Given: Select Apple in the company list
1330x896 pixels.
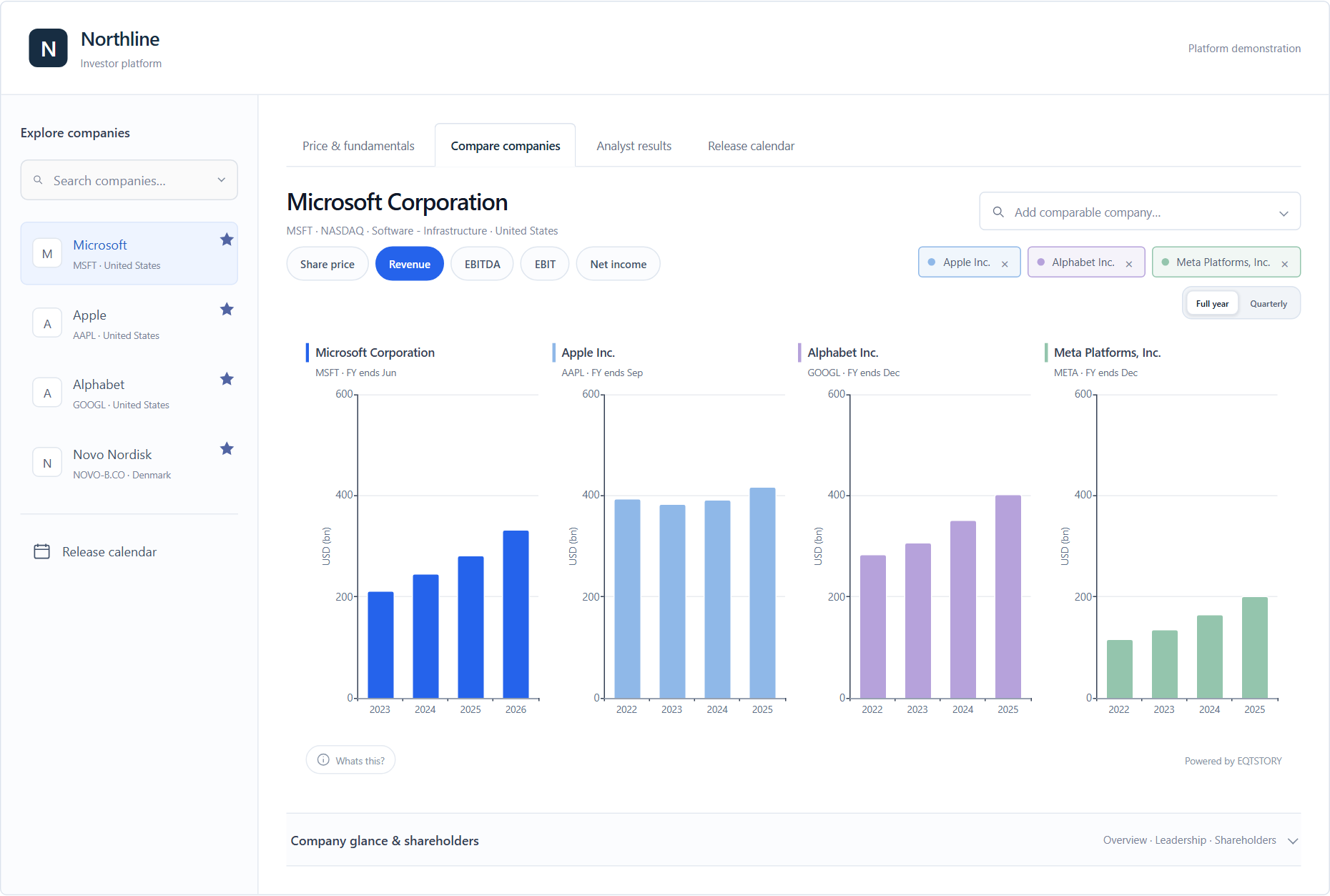Looking at the screenshot, I should pyautogui.click(x=129, y=324).
